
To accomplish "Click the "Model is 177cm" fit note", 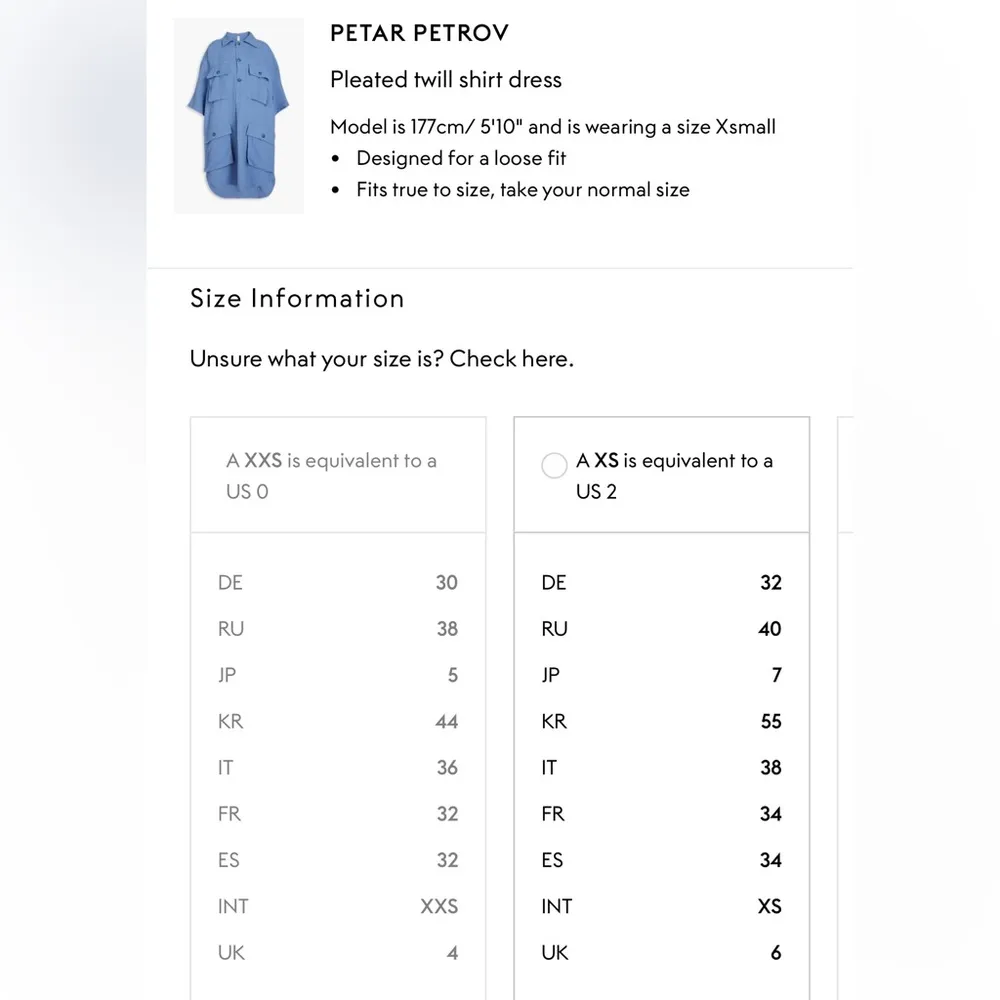I will (x=553, y=127).
